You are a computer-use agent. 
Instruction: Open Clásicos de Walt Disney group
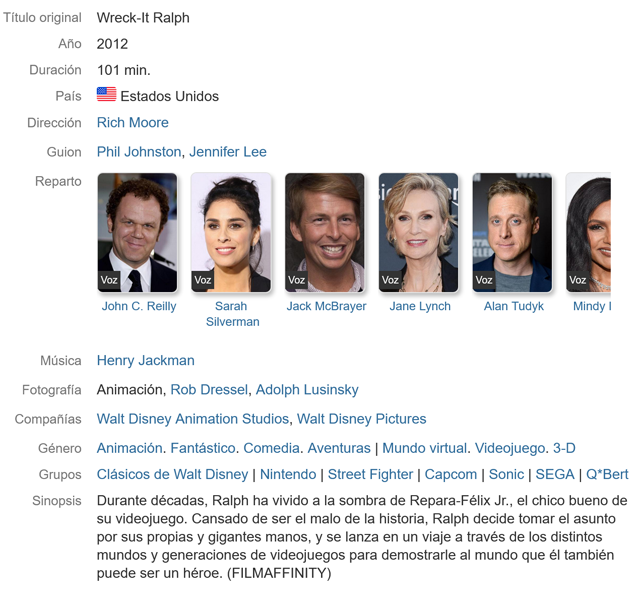172,474
